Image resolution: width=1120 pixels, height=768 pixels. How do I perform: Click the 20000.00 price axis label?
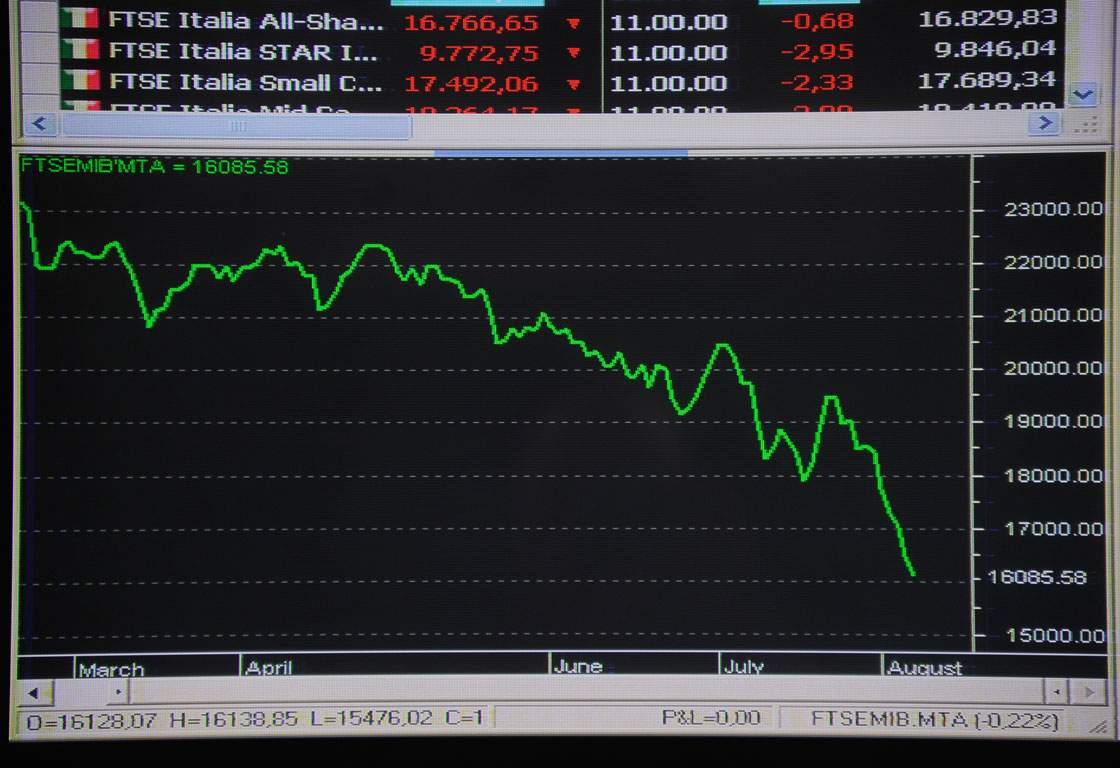tap(1054, 368)
